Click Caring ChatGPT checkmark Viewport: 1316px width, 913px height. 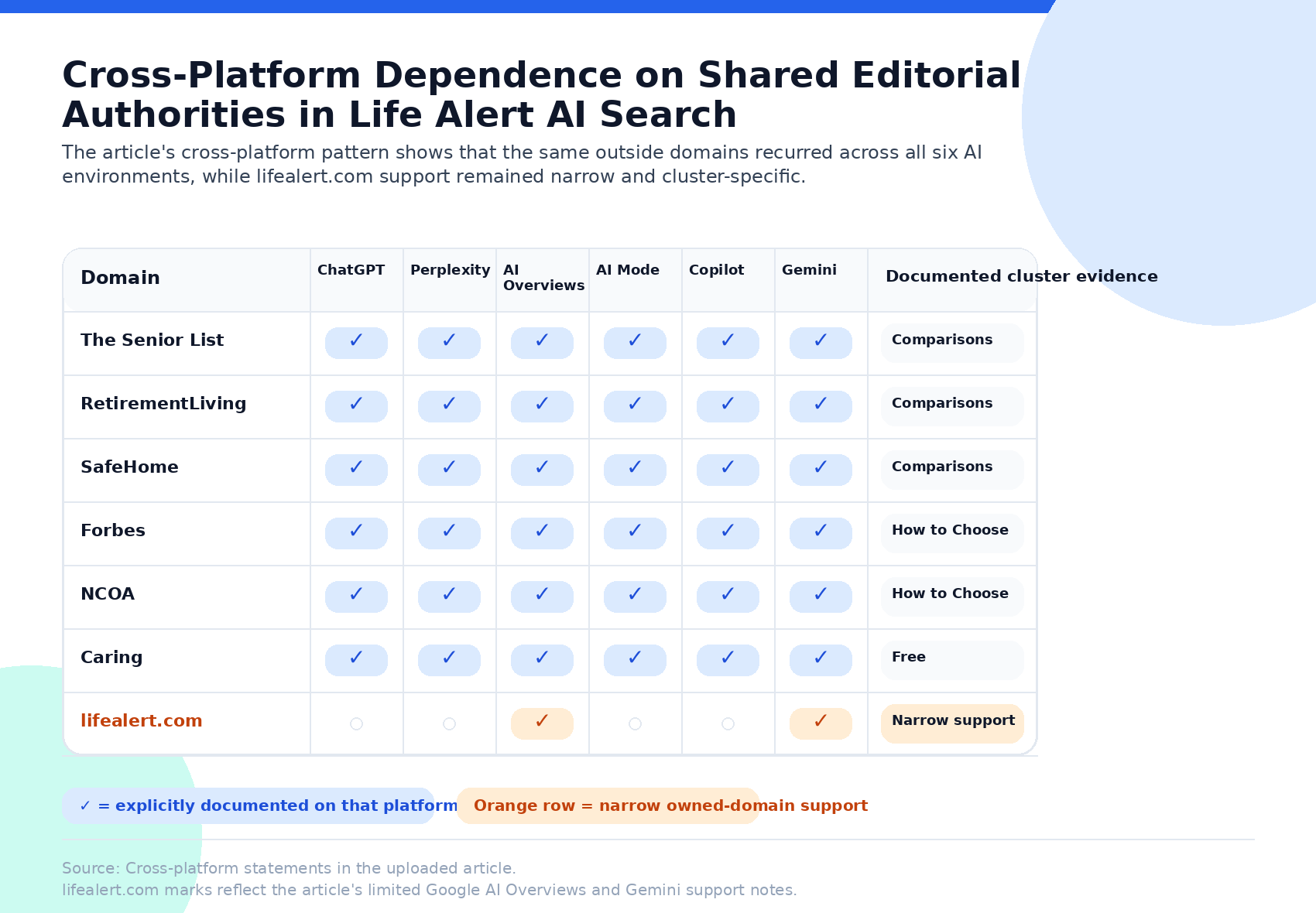tap(356, 660)
